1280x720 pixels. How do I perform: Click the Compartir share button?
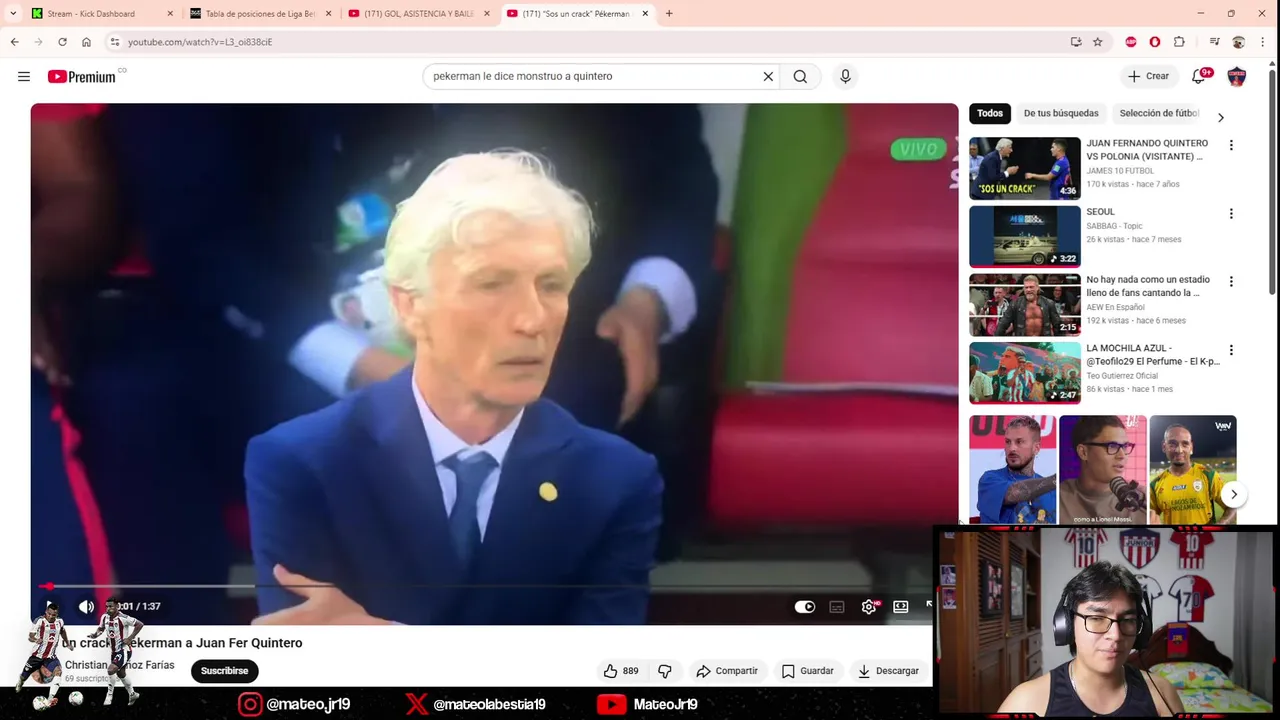point(727,671)
